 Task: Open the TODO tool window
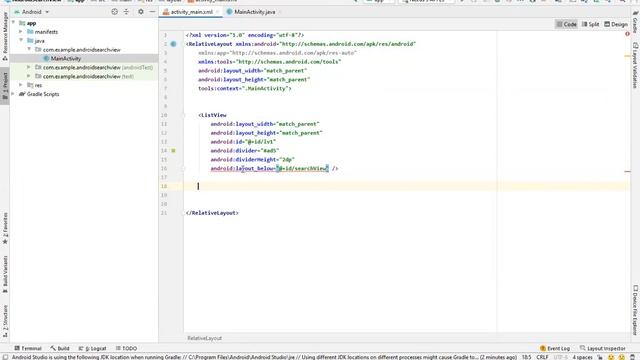[x=127, y=349]
